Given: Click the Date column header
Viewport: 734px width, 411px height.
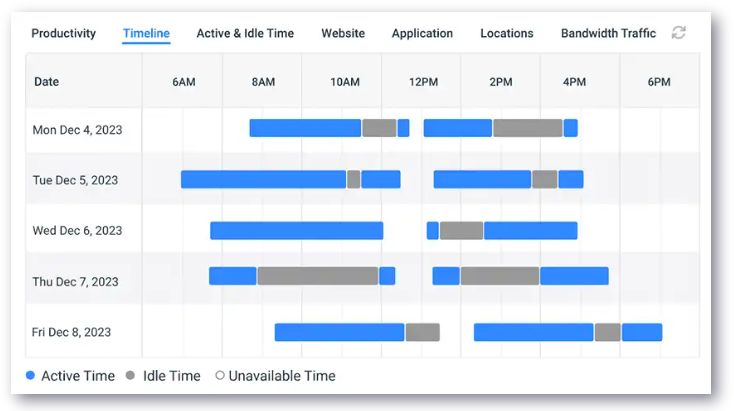Looking at the screenshot, I should [46, 82].
